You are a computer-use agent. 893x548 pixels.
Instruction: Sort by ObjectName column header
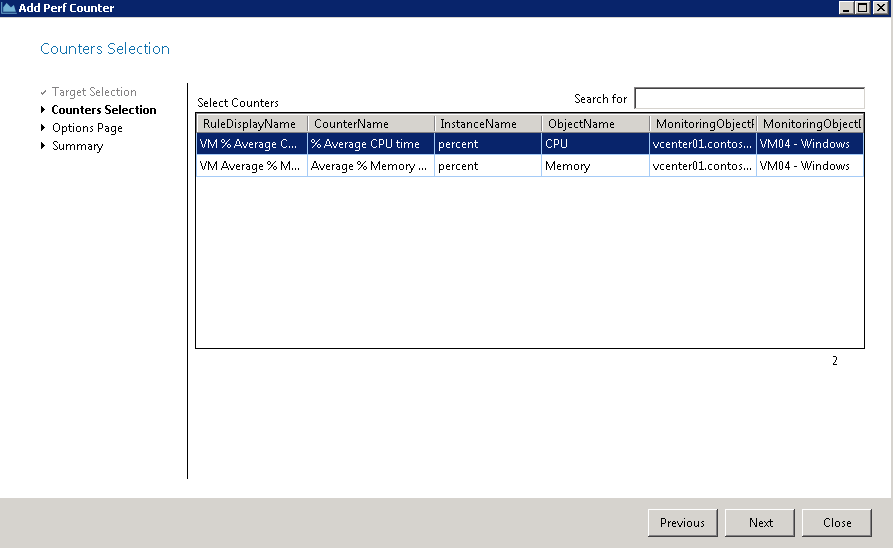coord(581,124)
